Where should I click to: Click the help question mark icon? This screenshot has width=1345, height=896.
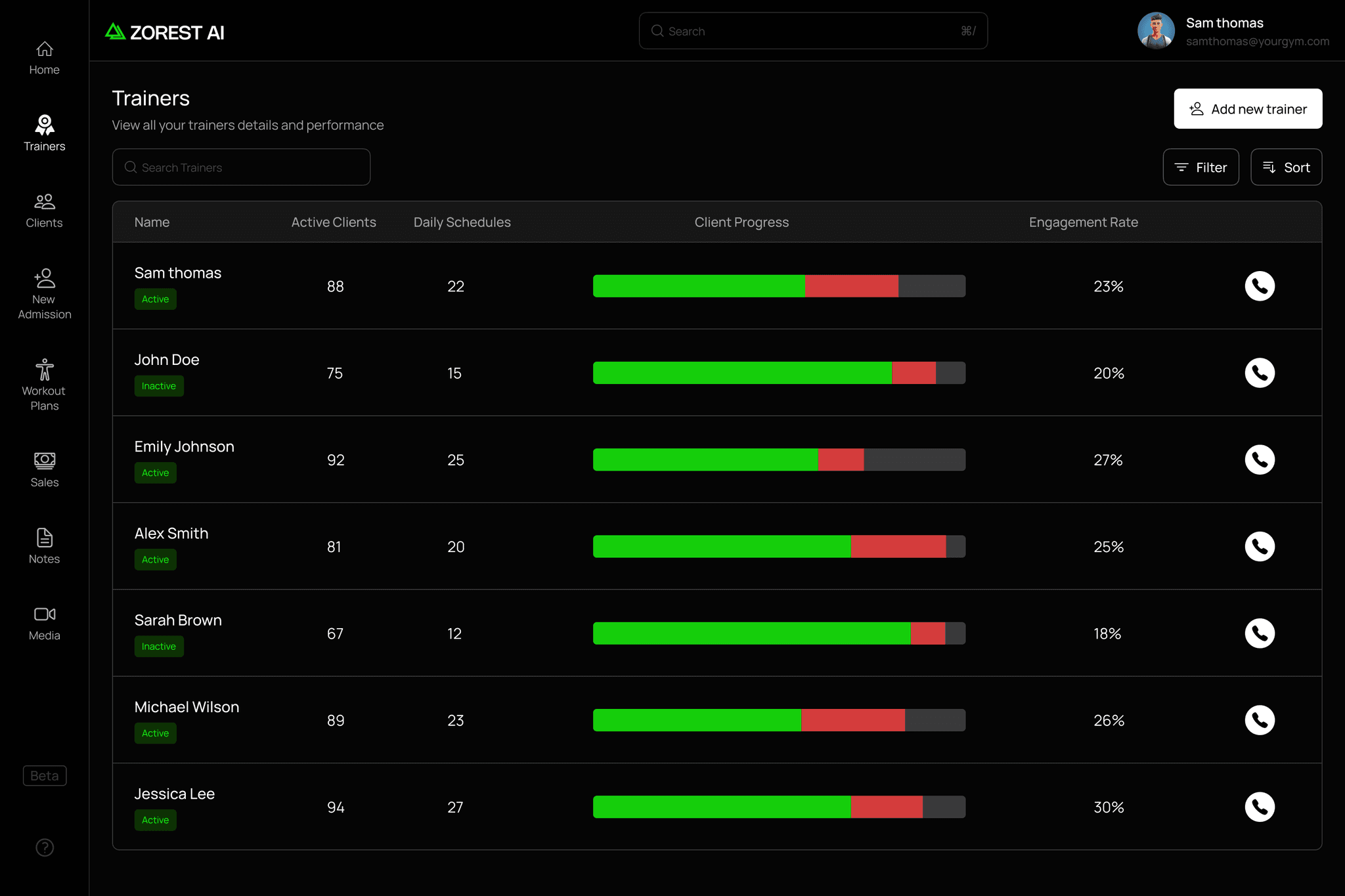coord(45,847)
